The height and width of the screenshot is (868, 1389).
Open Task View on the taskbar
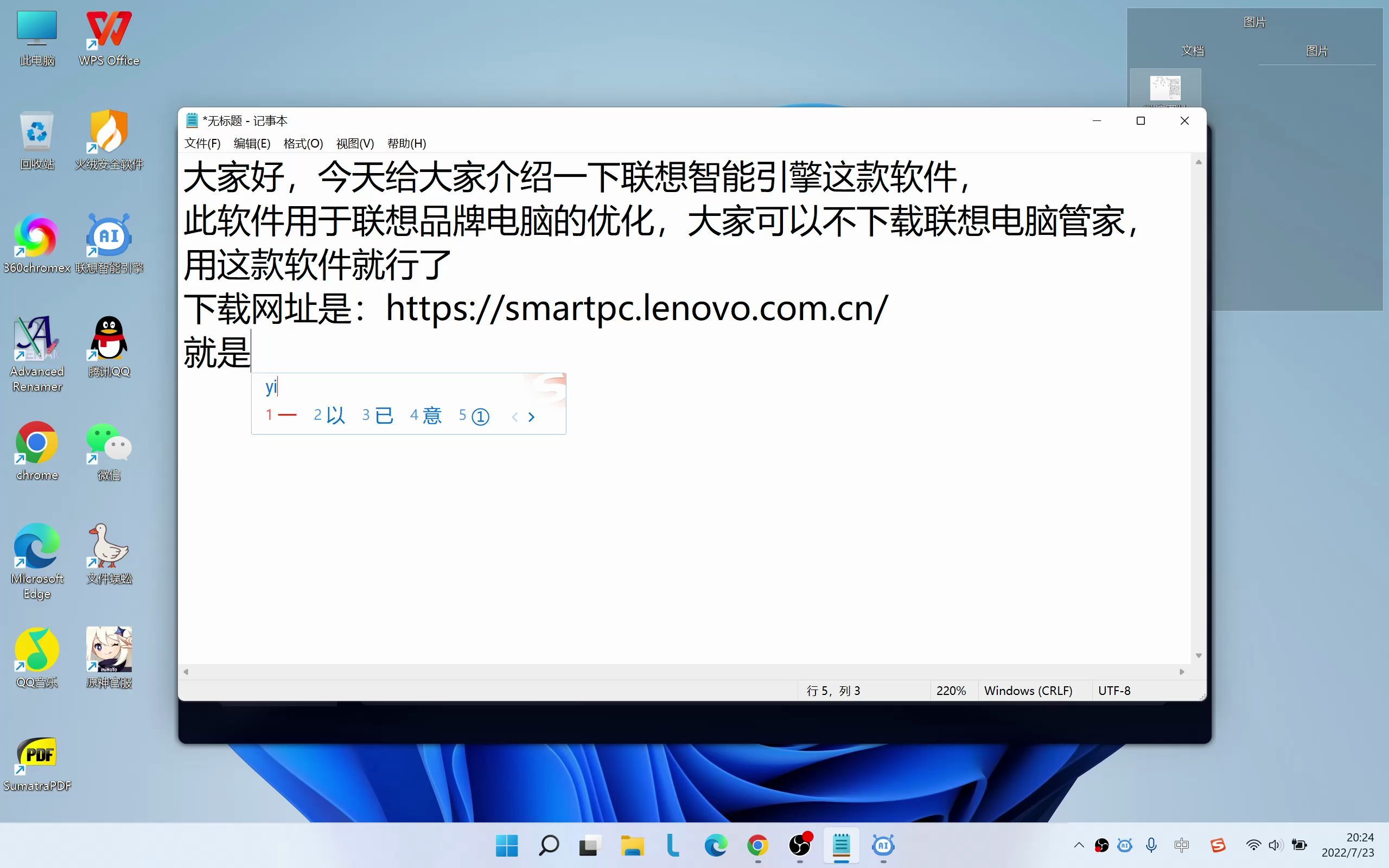(x=590, y=845)
